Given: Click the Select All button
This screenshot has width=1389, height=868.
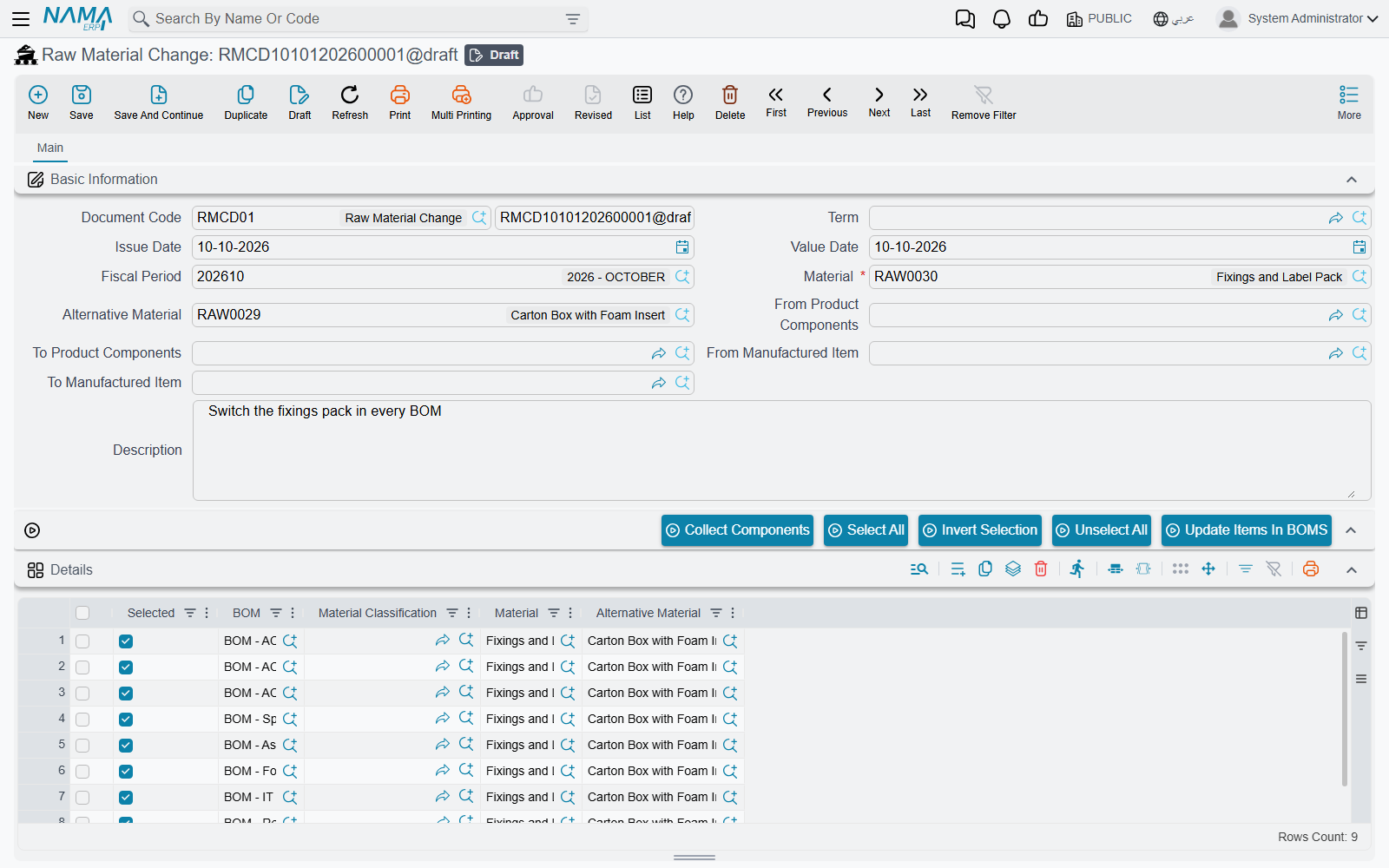Looking at the screenshot, I should coord(866,530).
